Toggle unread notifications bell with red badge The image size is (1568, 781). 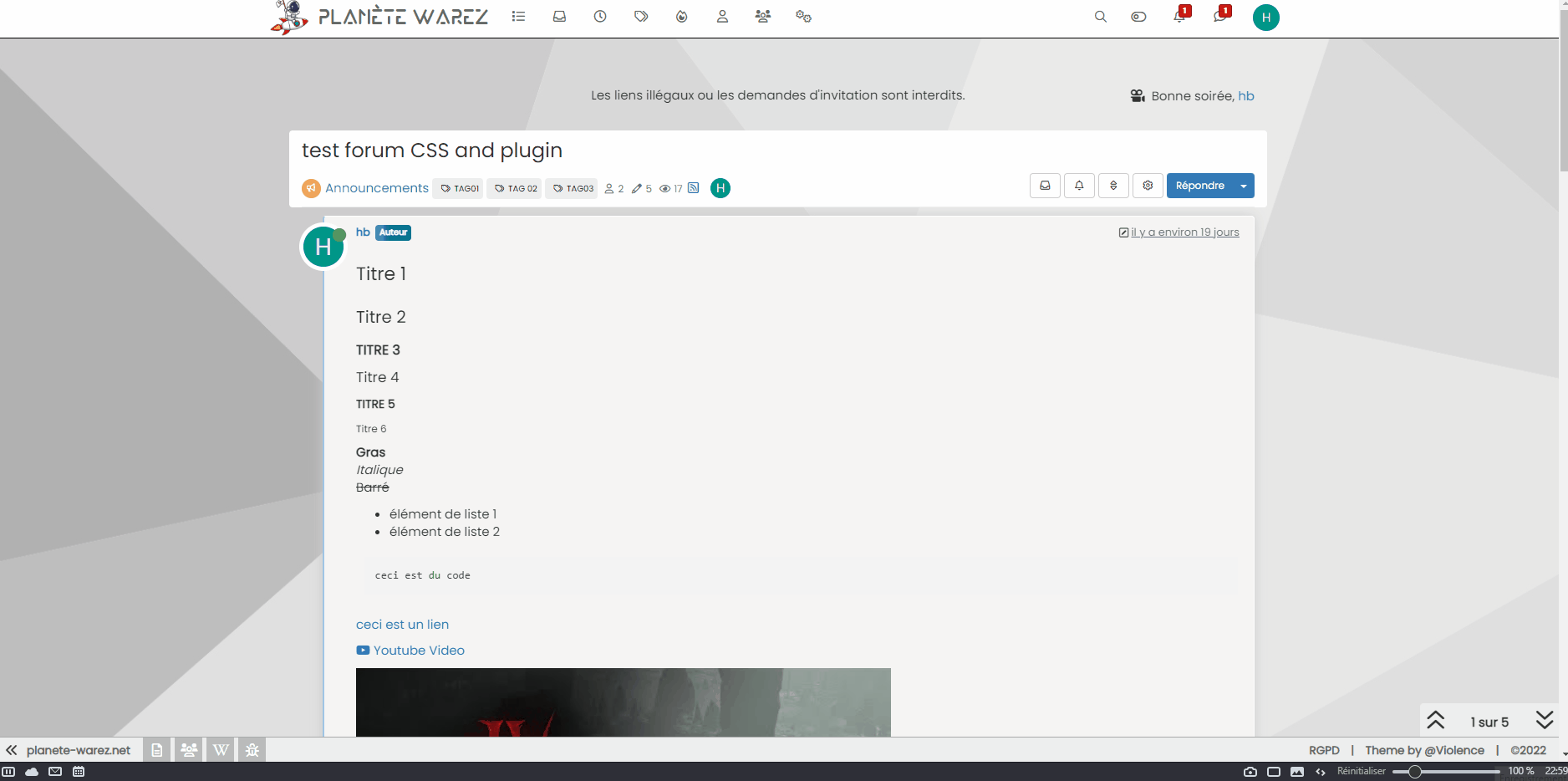pos(1179,16)
